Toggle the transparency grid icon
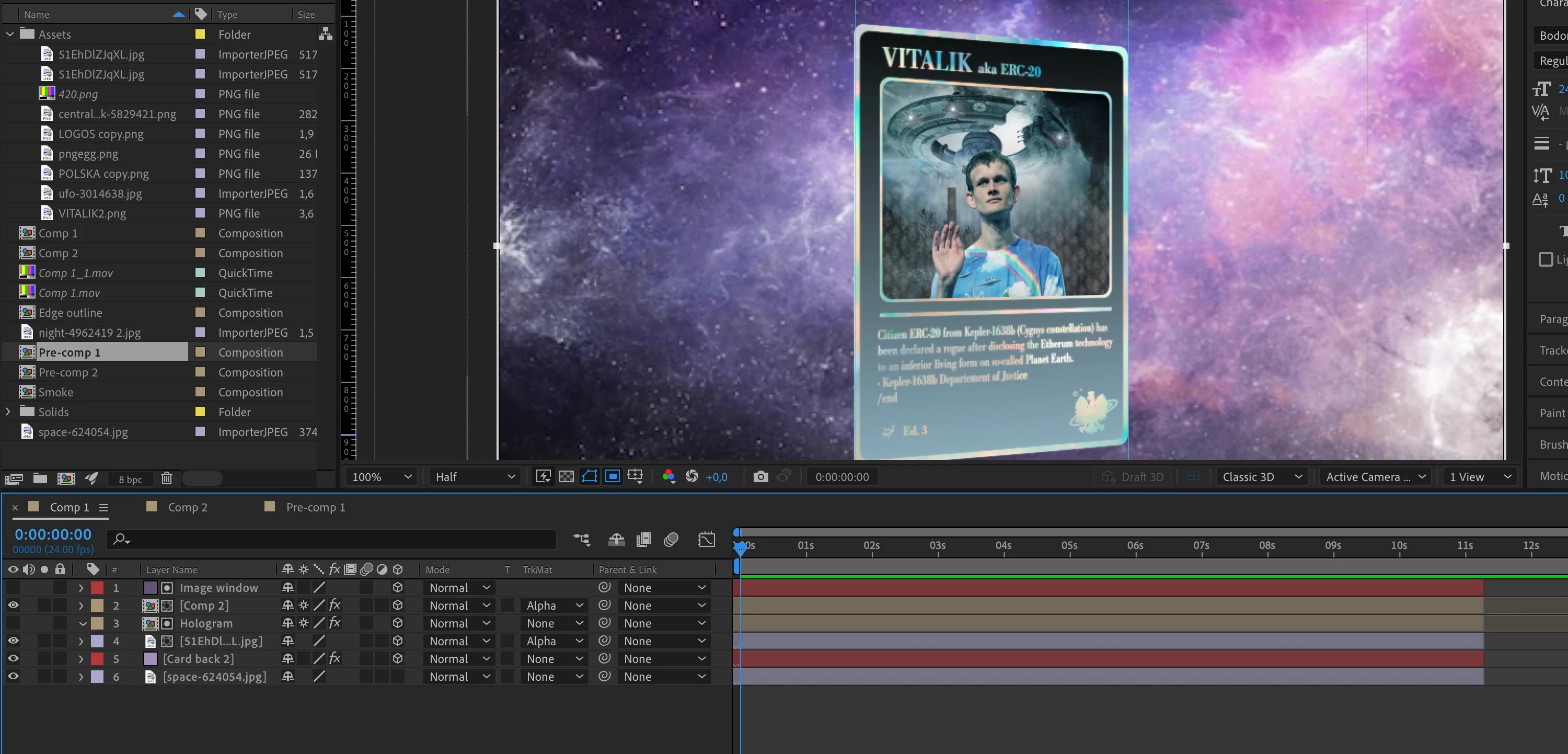The image size is (1568, 754). (x=566, y=477)
